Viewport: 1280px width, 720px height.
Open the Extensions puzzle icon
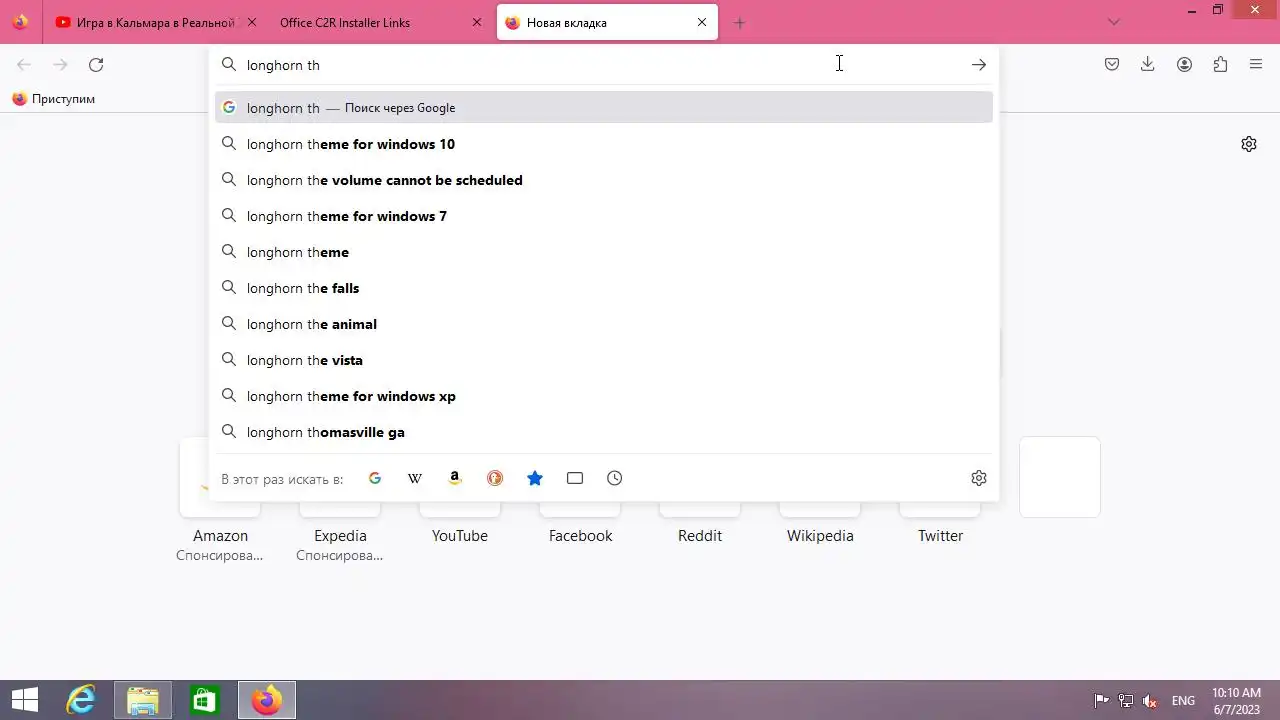(x=1220, y=65)
